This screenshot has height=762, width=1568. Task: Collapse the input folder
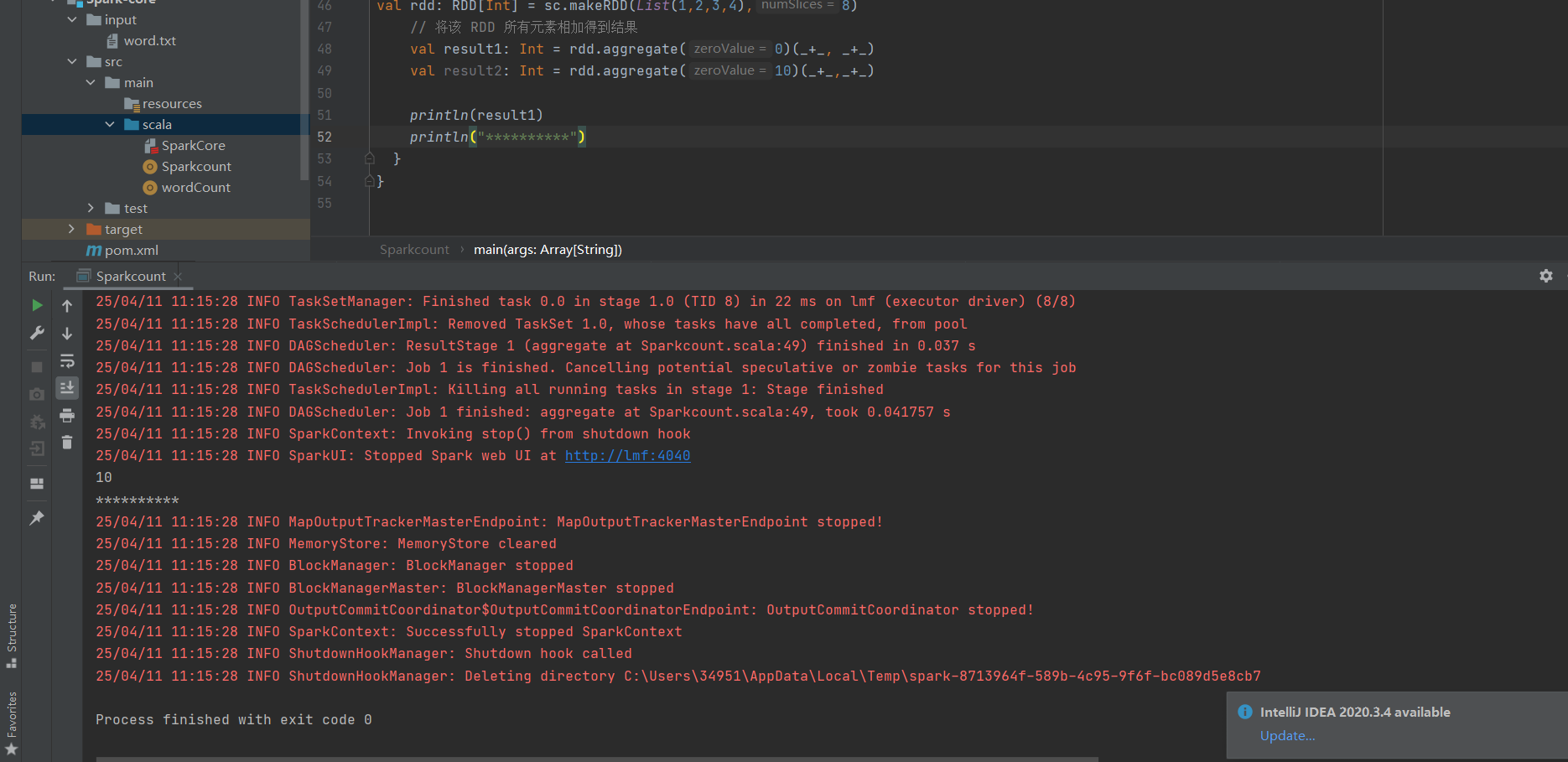[x=72, y=19]
